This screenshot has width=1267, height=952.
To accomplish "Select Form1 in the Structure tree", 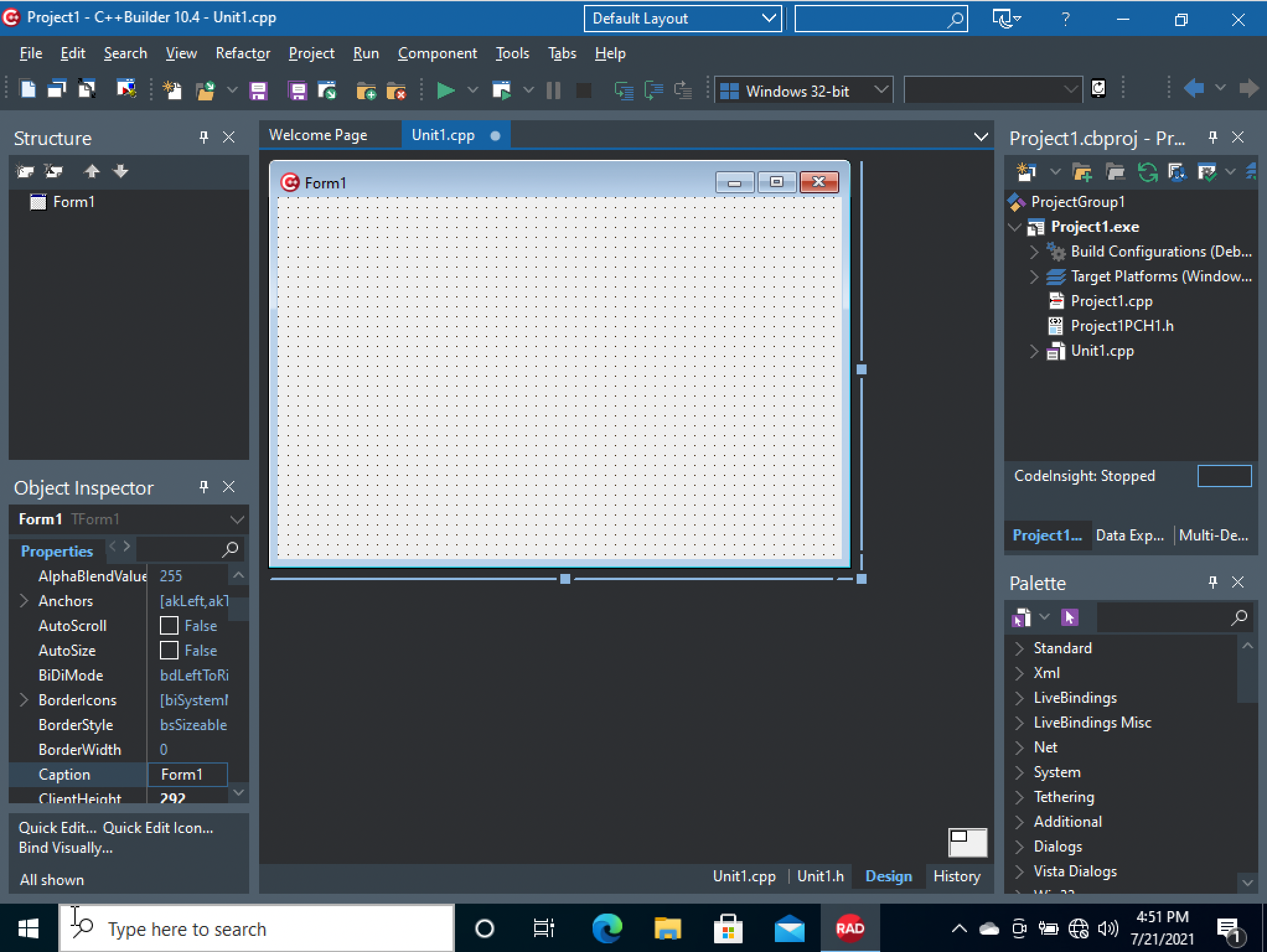I will (x=73, y=202).
